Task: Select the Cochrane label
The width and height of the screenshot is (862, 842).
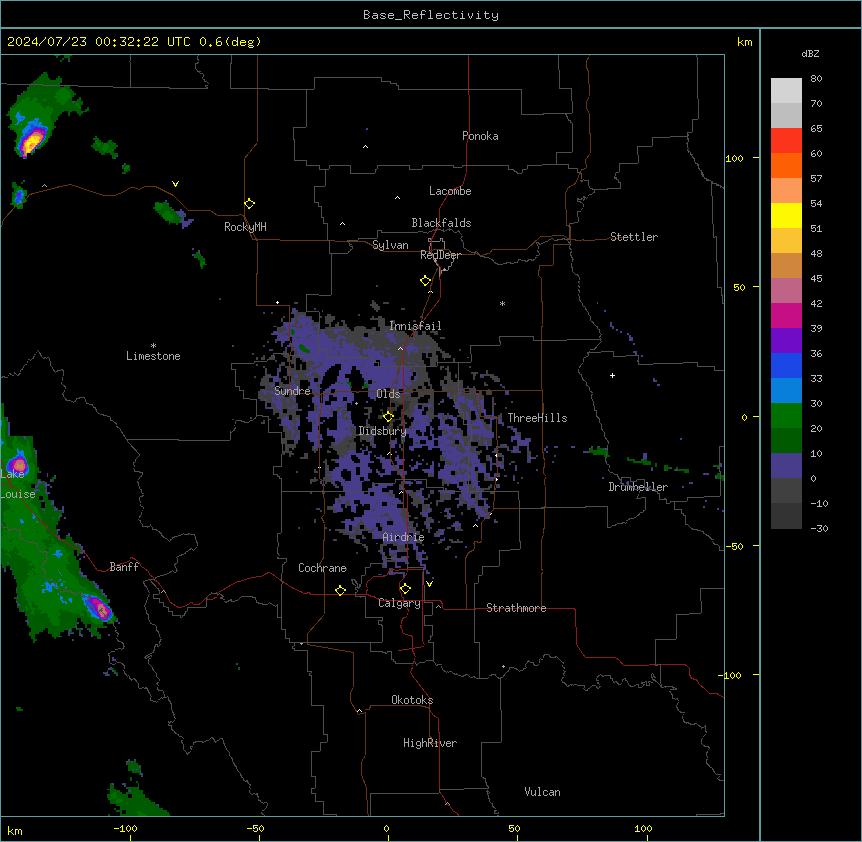Action: [322, 568]
